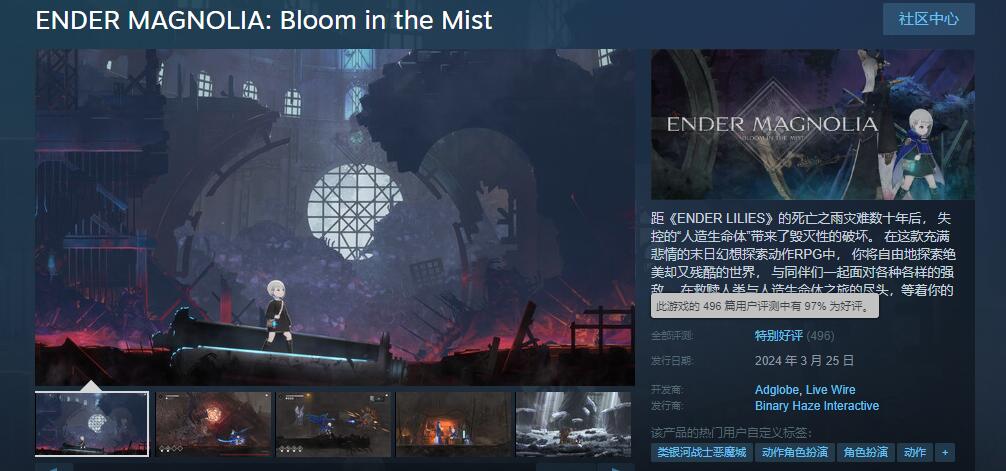Open the 类银河战士恶魔城 tag
This screenshot has width=1006, height=471.
[x=702, y=452]
